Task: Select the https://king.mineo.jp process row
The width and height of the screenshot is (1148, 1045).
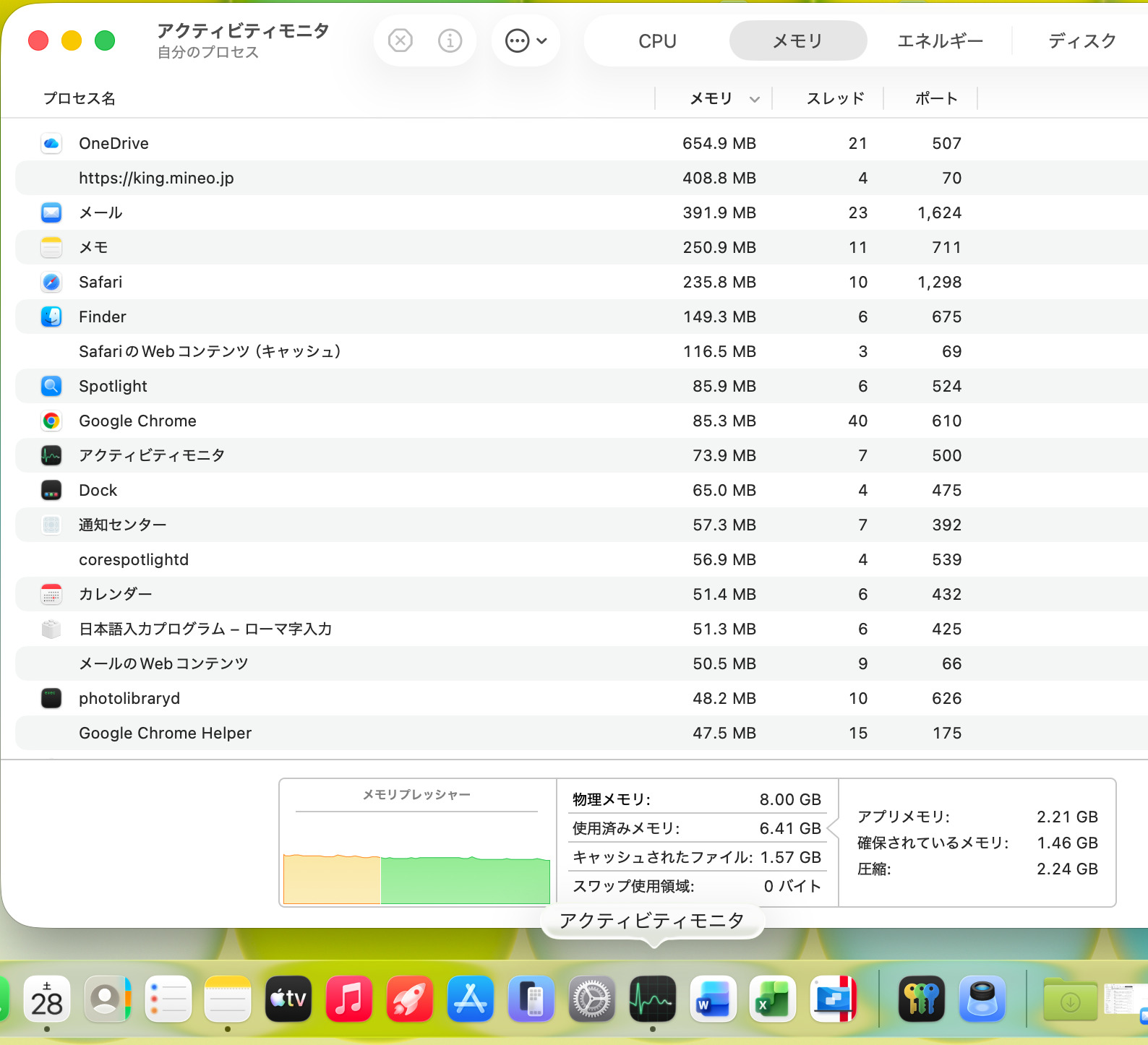Action: [156, 178]
